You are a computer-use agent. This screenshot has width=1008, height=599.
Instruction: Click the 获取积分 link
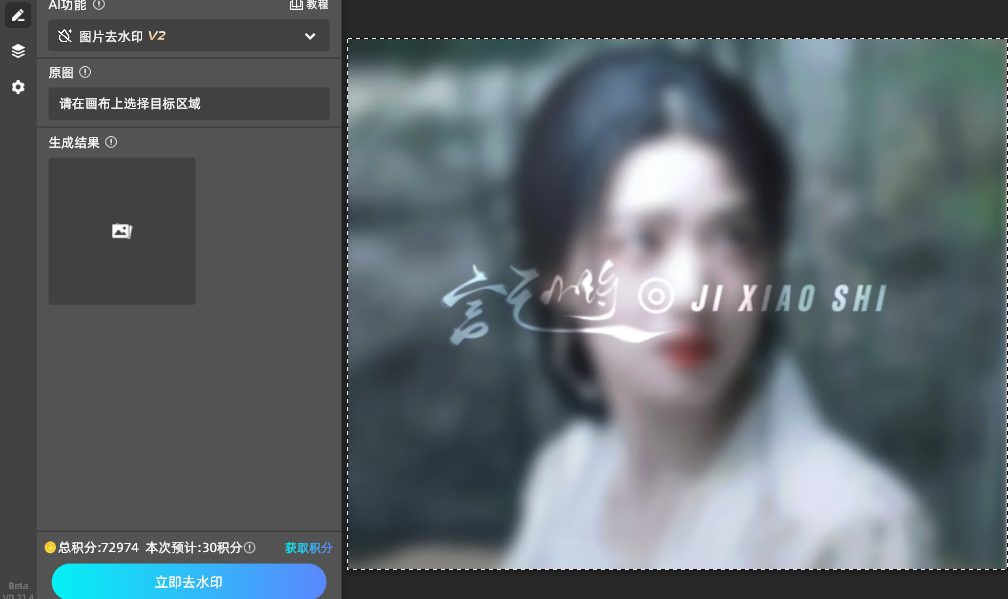pos(308,548)
